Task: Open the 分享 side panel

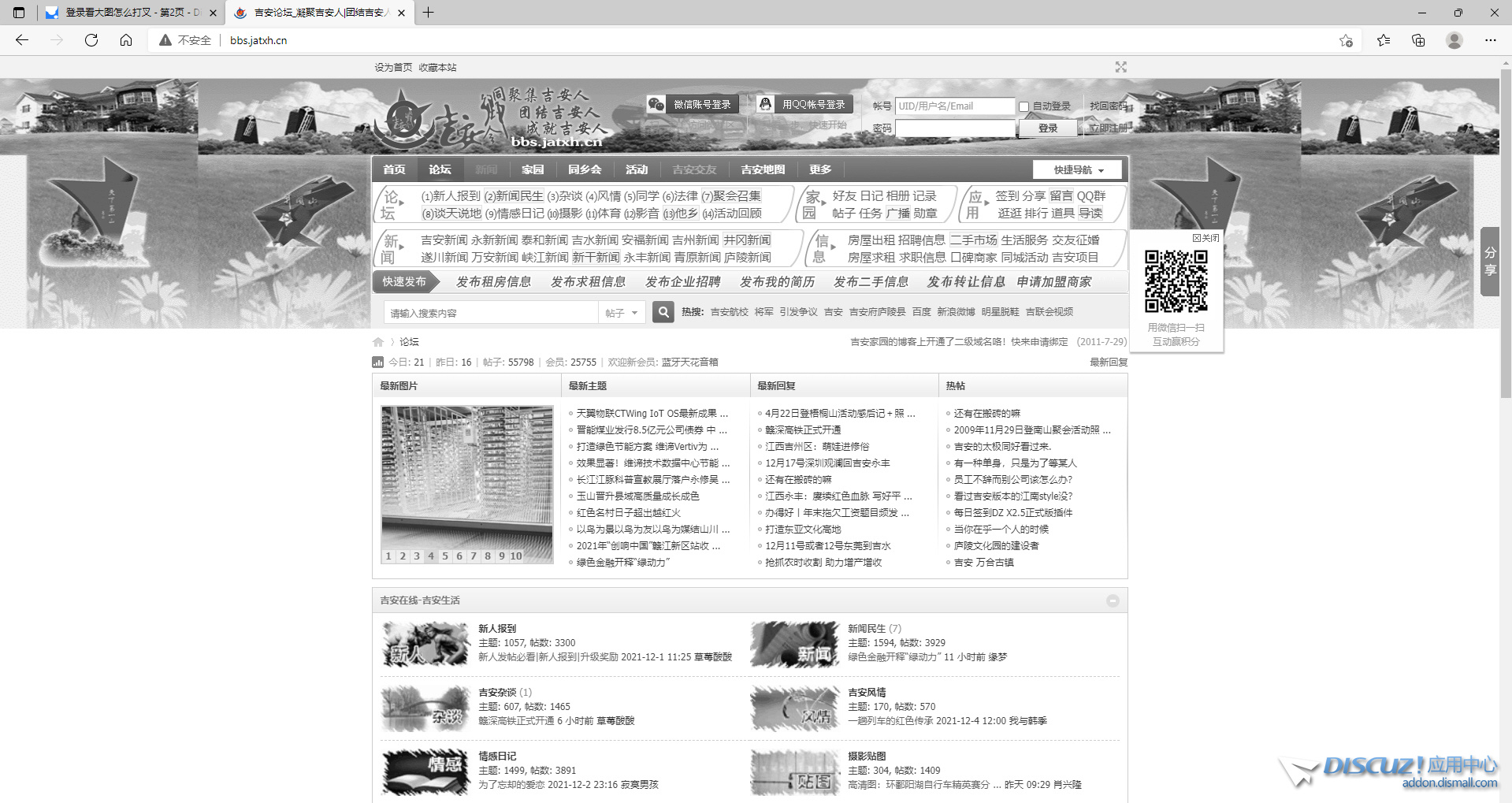Action: pyautogui.click(x=1490, y=261)
